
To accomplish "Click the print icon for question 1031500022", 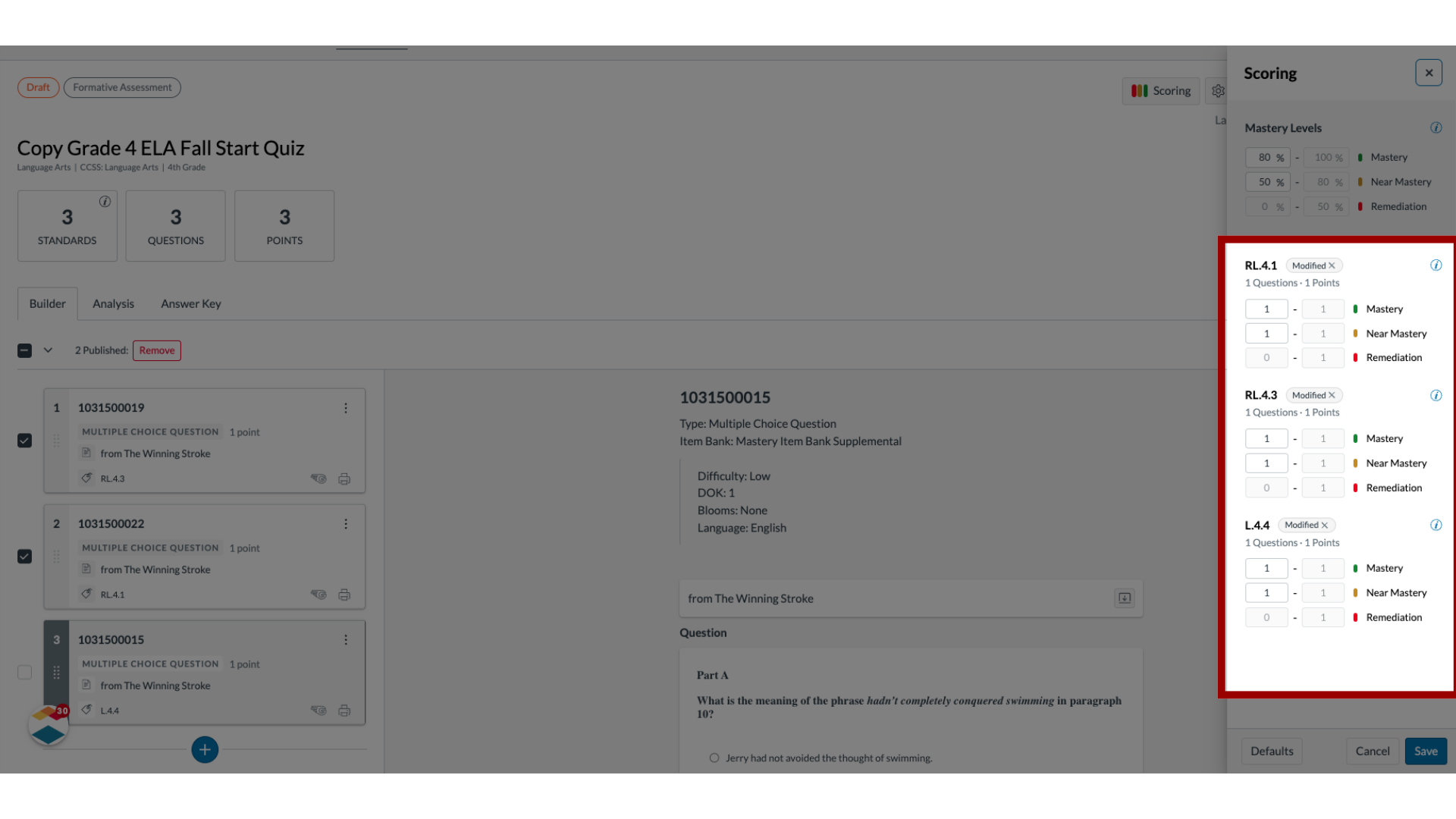I will pos(344,593).
